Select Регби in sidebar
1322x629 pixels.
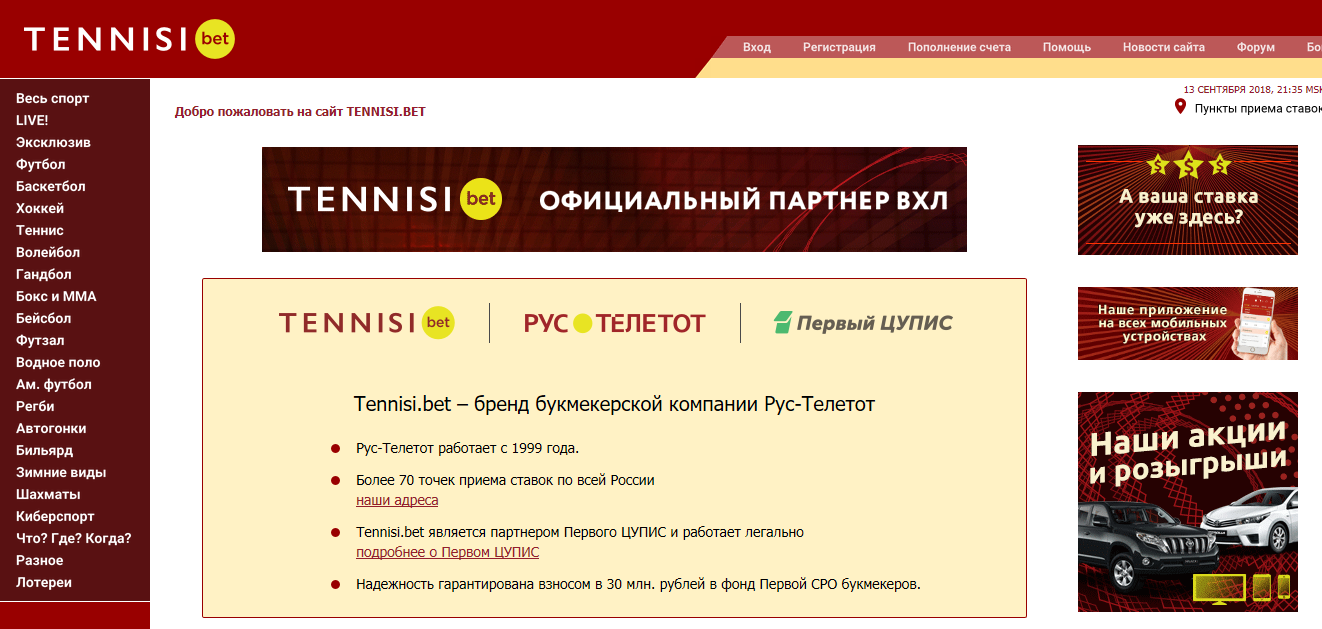35,406
